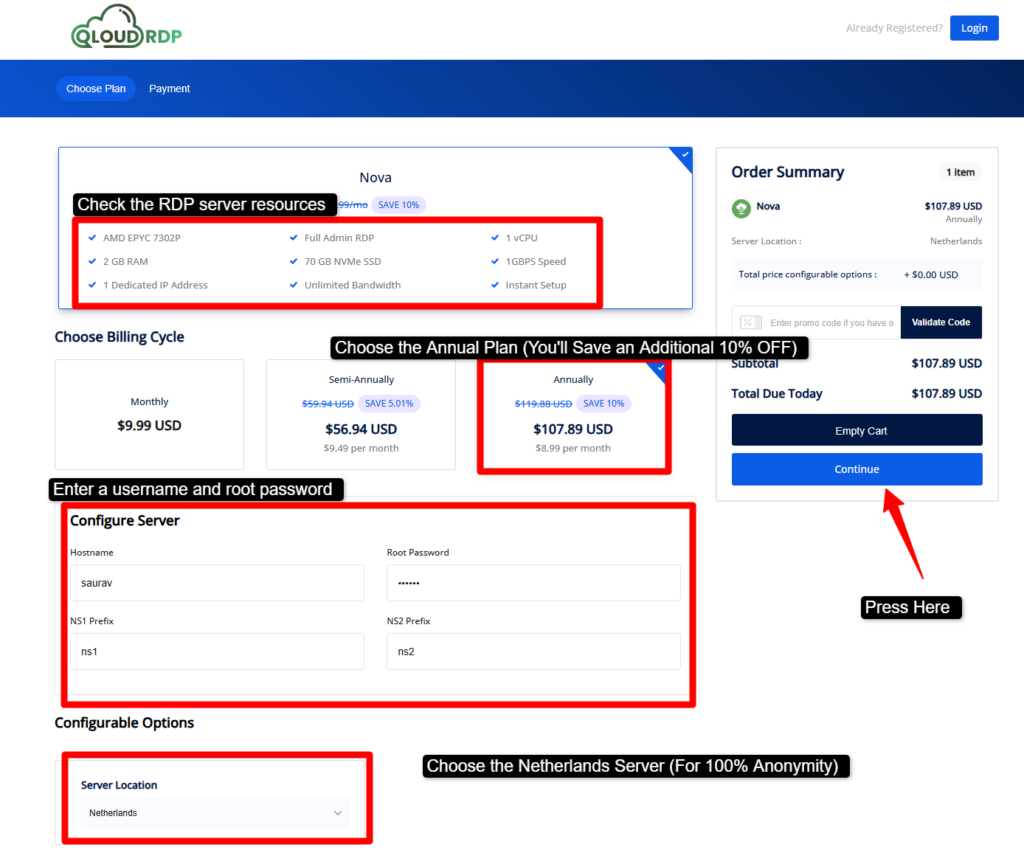
Task: Click the Netherlands server location value in summary
Action: 956,241
